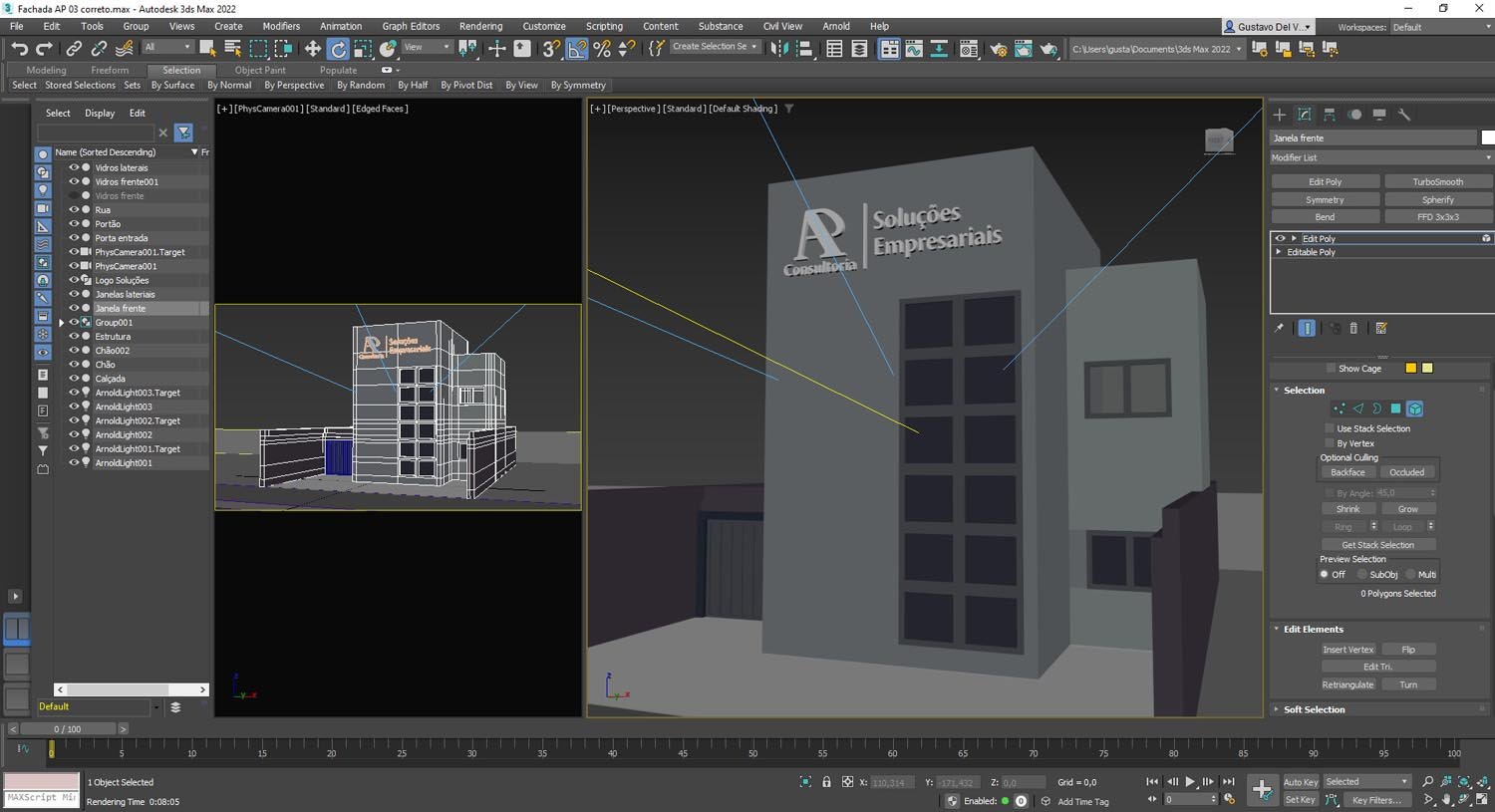1495x812 pixels.
Task: Open the Layer Explorer icon
Action: (859, 48)
